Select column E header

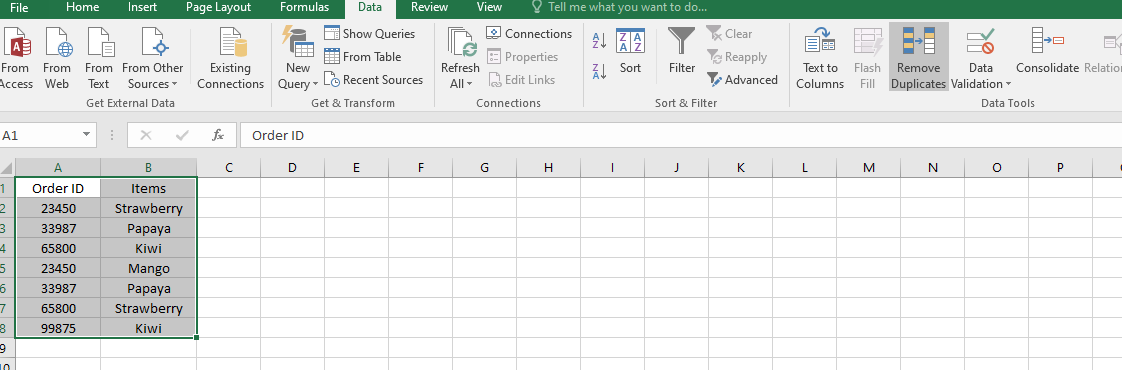356,168
